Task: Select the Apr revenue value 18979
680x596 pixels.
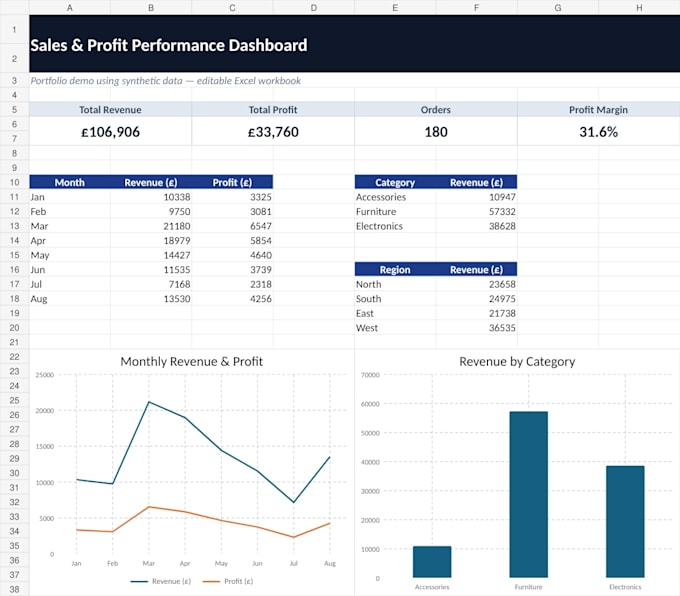Action: [177, 241]
